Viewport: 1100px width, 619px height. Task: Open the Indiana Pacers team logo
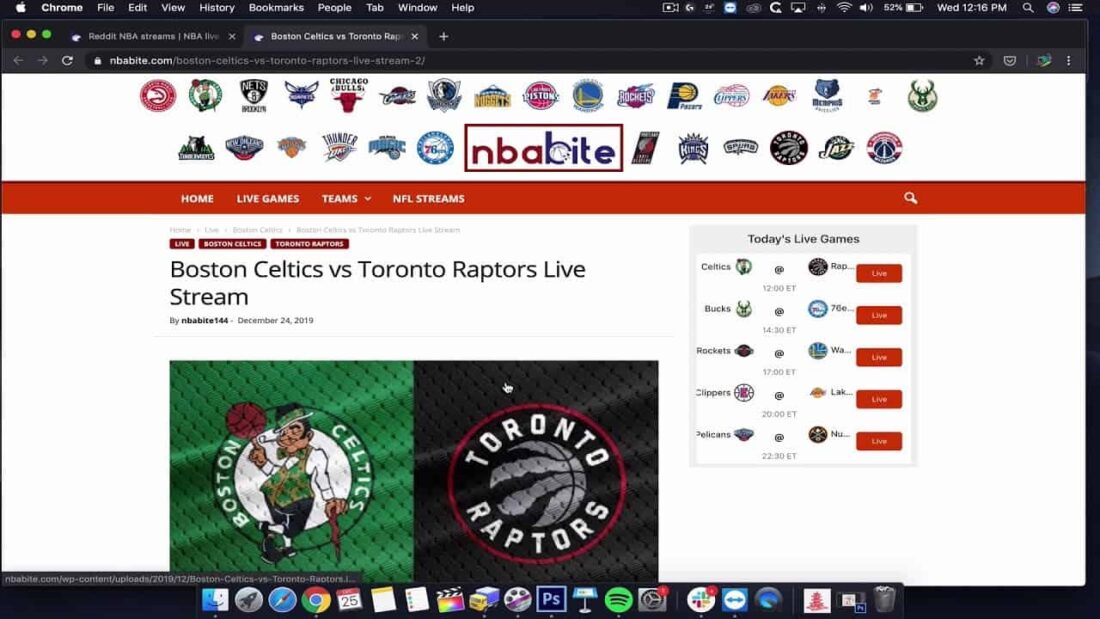coord(684,95)
